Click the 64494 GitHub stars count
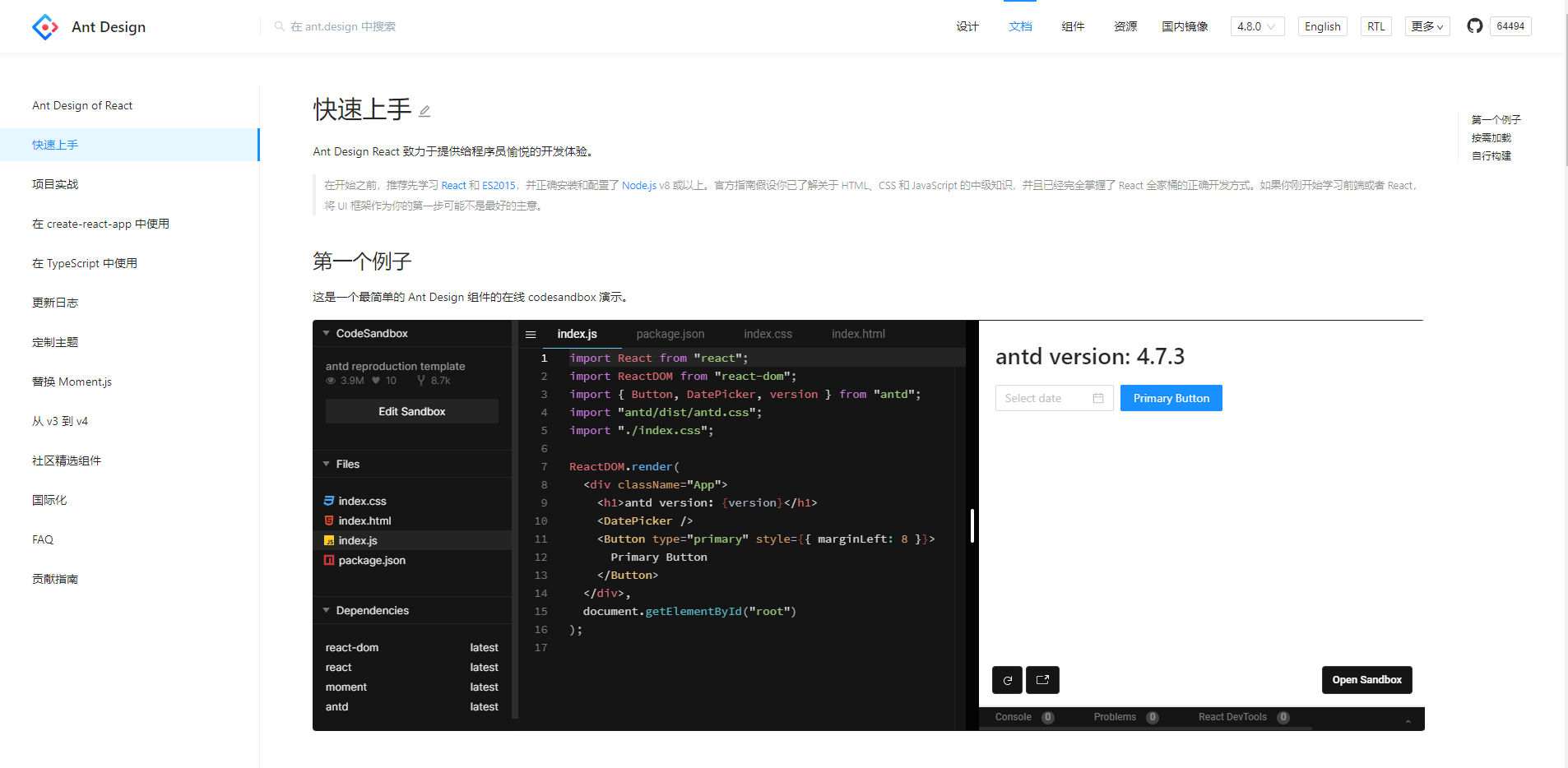 pos(1510,26)
